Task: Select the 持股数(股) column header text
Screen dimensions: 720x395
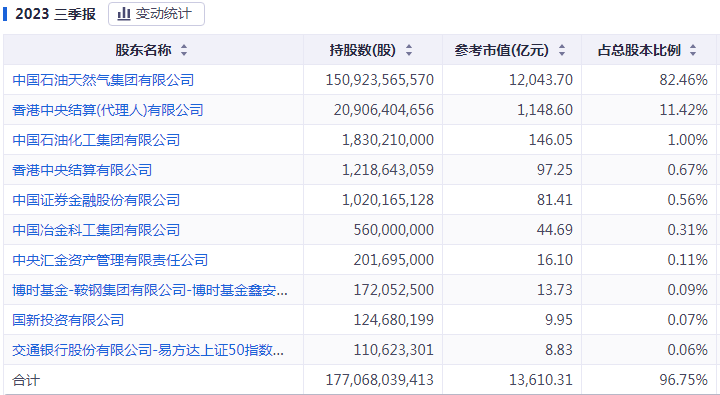Action: coord(363,50)
